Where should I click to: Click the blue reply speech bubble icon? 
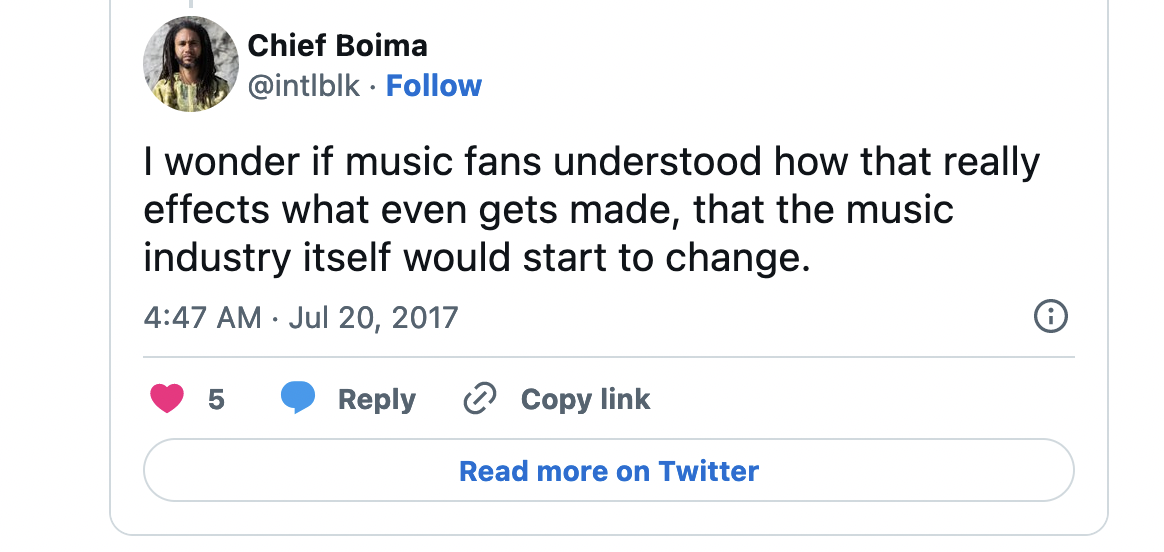(x=298, y=398)
